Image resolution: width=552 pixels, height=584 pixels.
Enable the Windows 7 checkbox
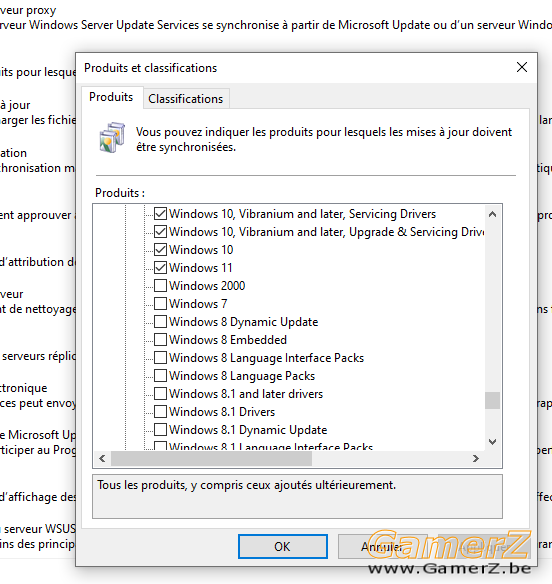pyautogui.click(x=160, y=304)
